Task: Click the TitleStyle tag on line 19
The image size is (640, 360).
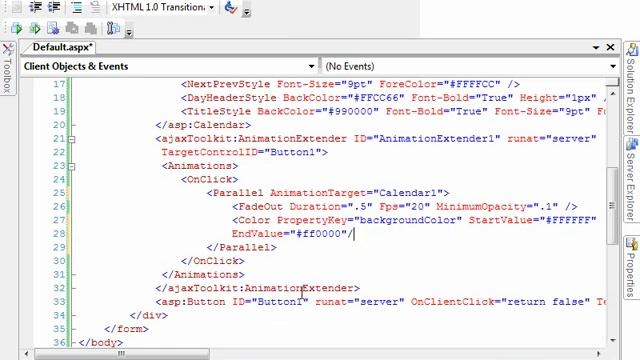Action: click(x=393, y=111)
